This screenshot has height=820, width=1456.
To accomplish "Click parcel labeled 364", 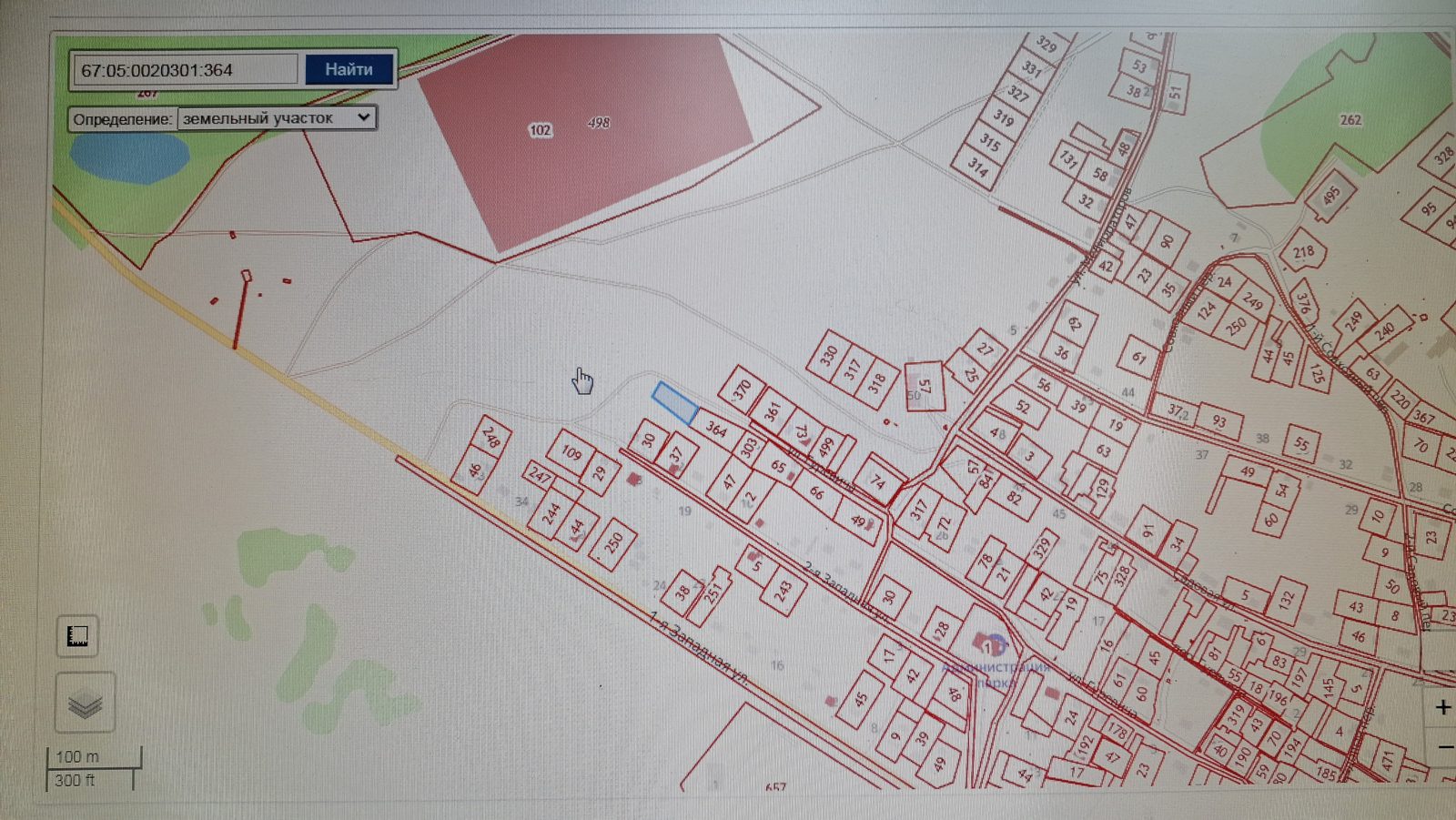I will [x=716, y=429].
